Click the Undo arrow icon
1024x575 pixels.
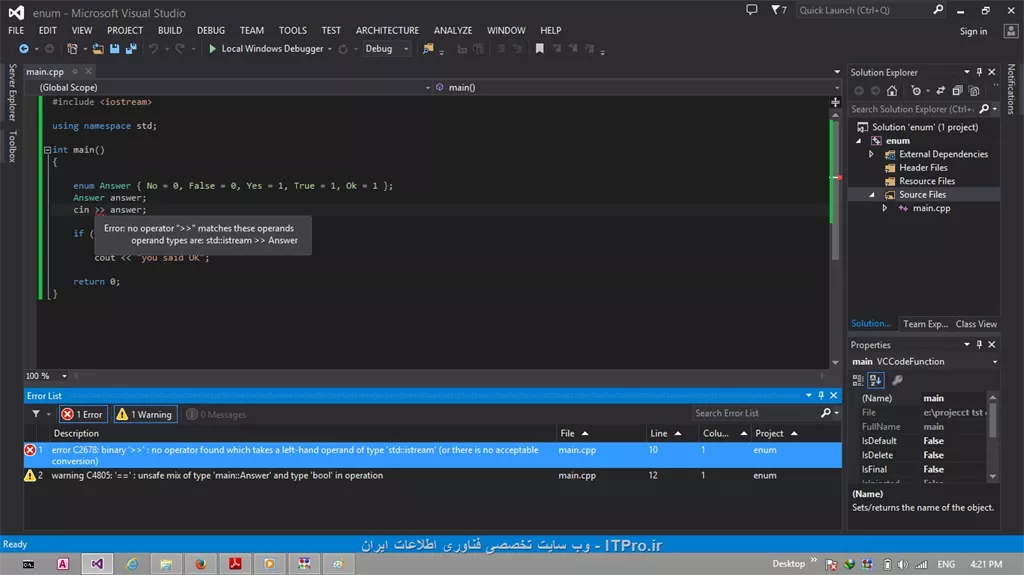point(153,49)
